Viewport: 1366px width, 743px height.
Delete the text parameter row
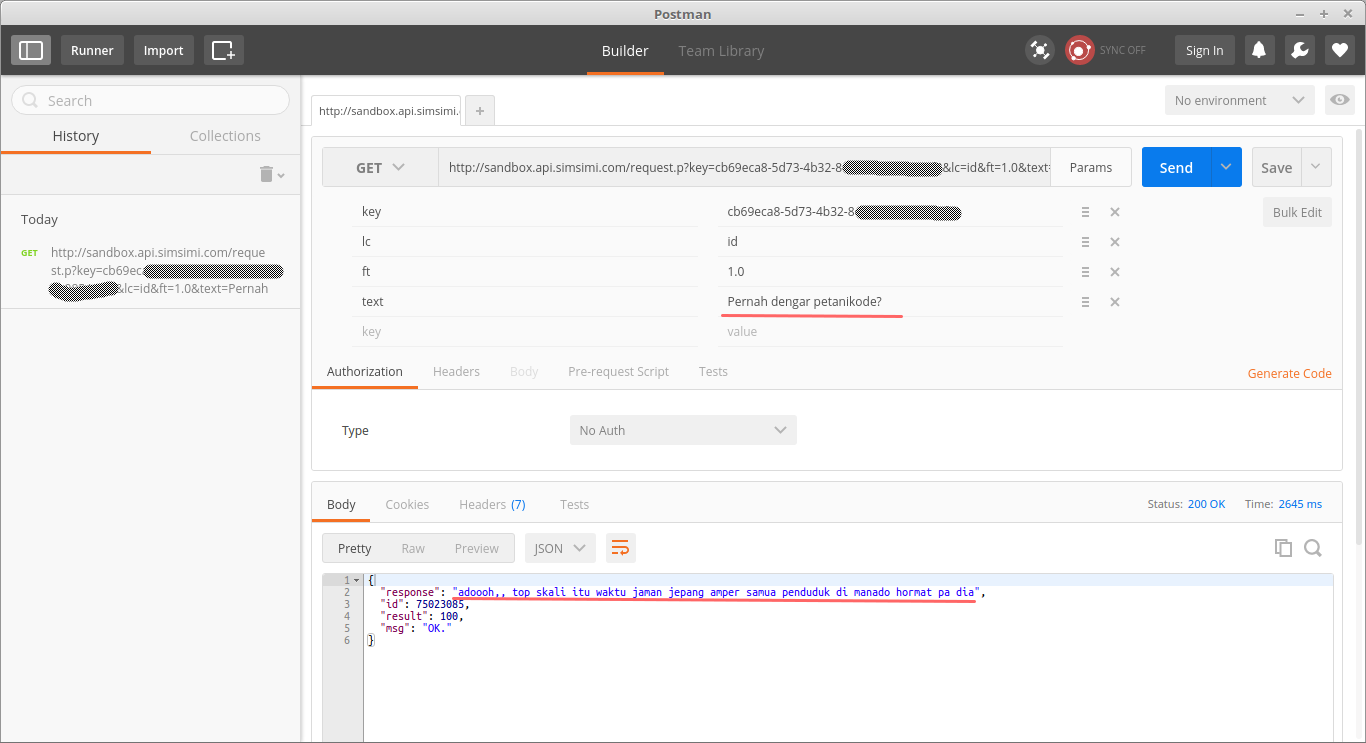1115,302
